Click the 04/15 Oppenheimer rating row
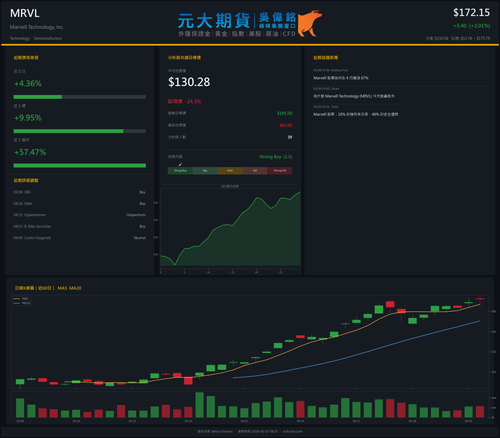This screenshot has width=500, height=438. tap(80, 215)
